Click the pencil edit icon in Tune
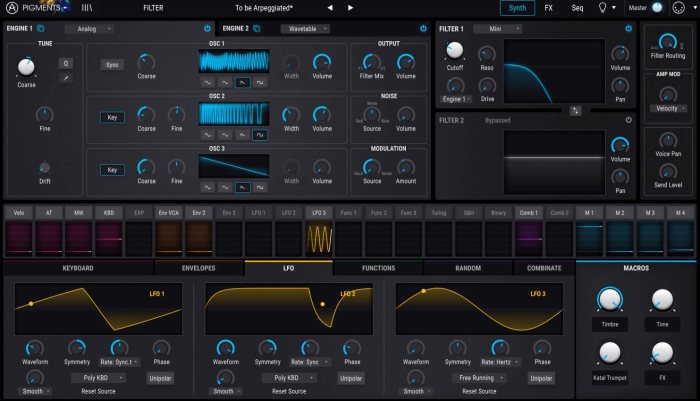 coord(66,78)
